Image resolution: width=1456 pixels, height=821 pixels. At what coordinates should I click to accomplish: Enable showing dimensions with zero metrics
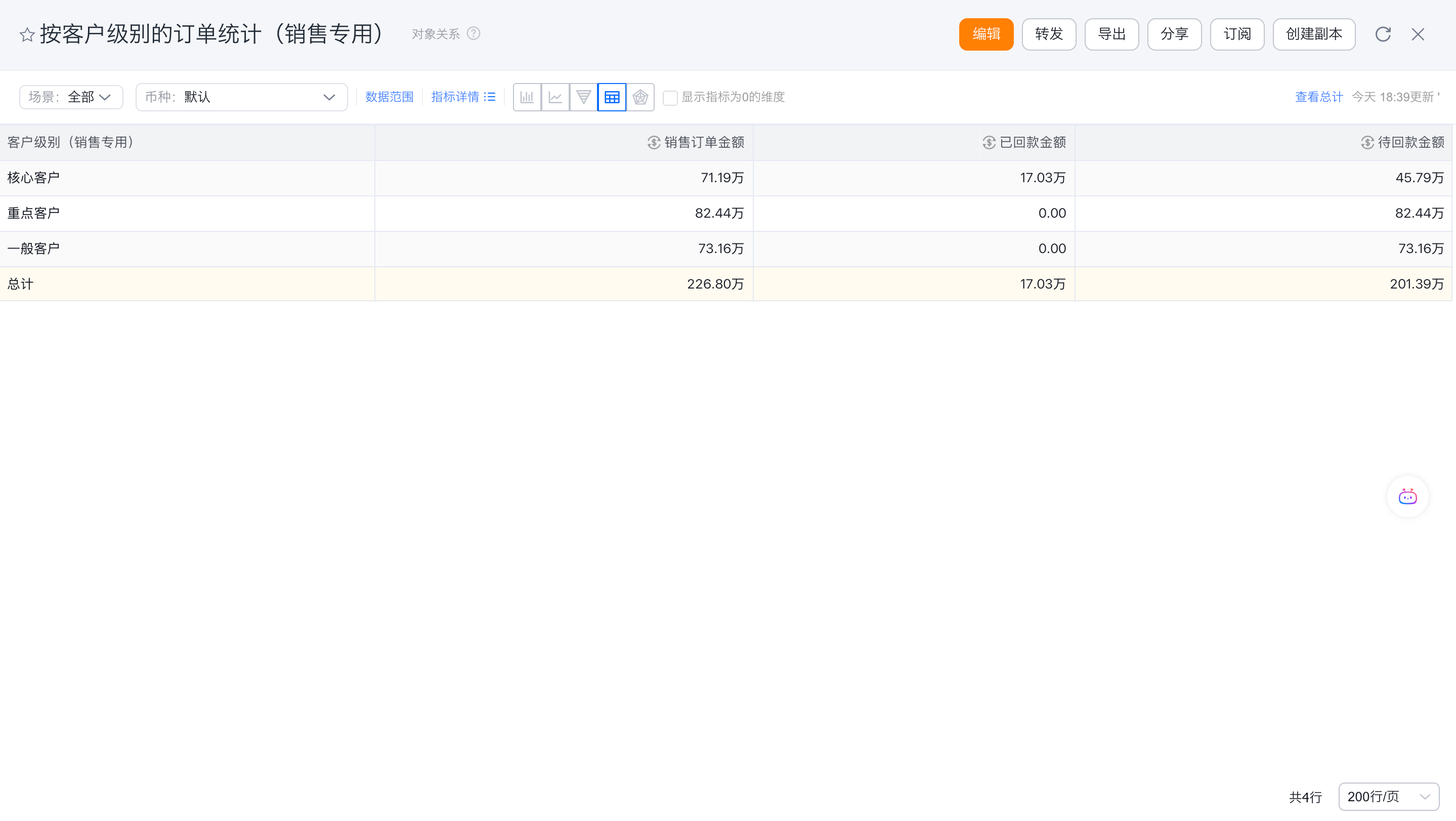pyautogui.click(x=670, y=98)
